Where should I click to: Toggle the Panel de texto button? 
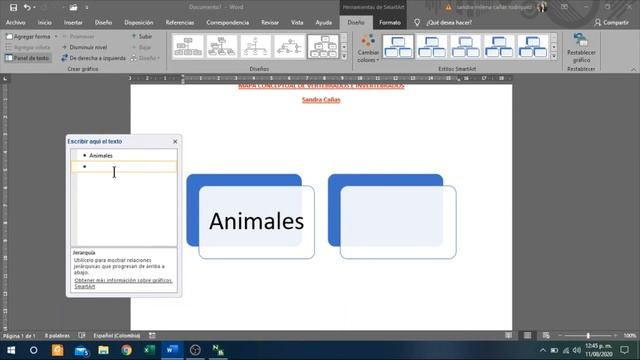point(28,58)
